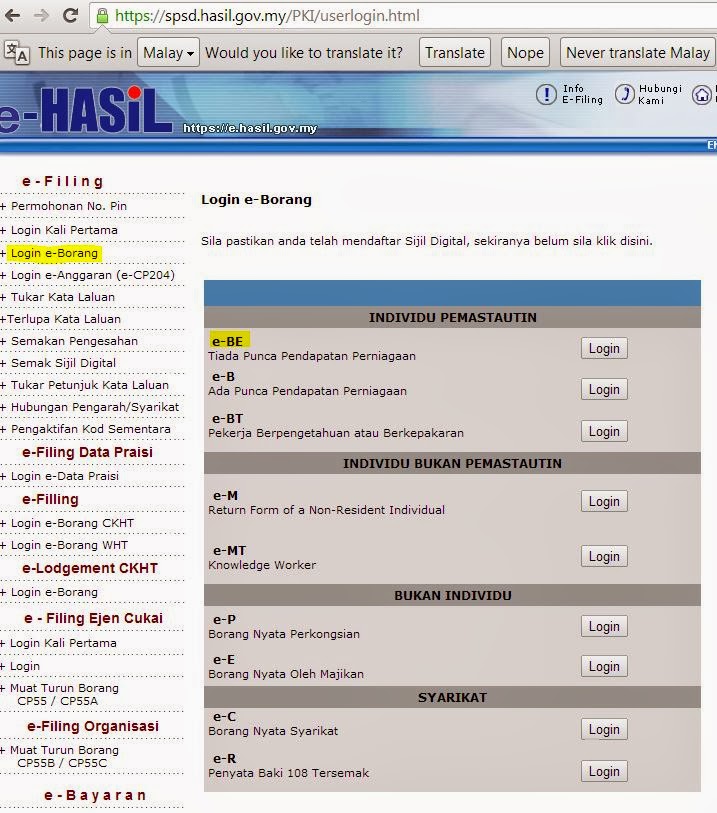Click the Nope button
Screen dimensions: 717x813
pyautogui.click(x=525, y=52)
